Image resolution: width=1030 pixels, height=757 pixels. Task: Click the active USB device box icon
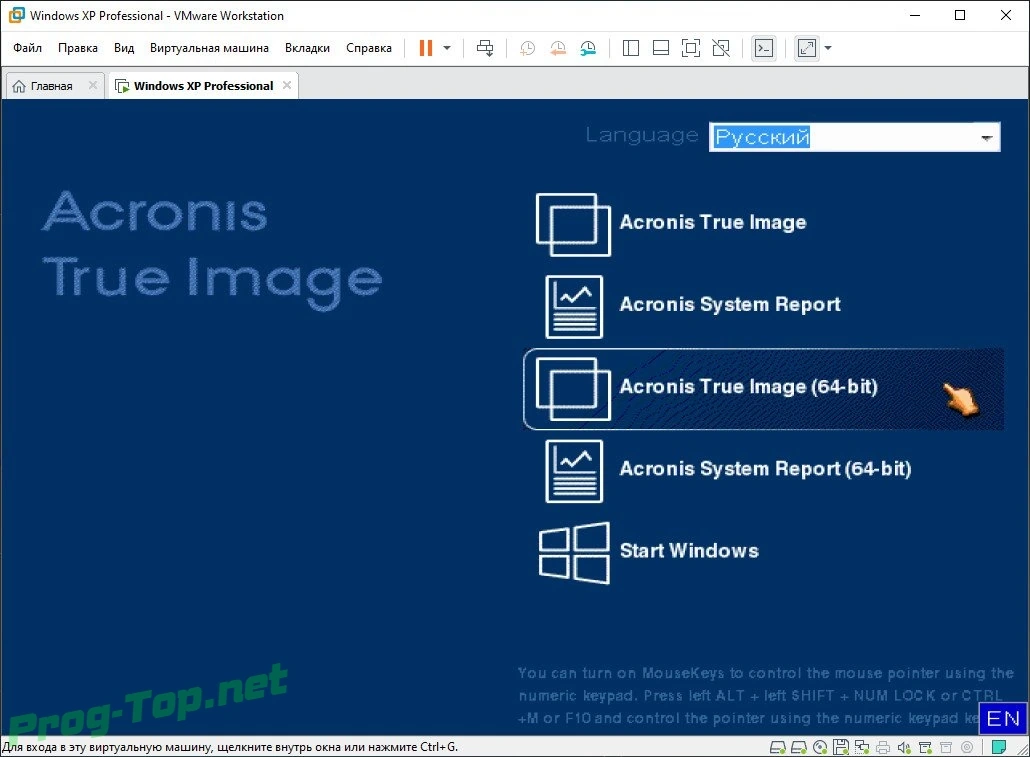925,747
